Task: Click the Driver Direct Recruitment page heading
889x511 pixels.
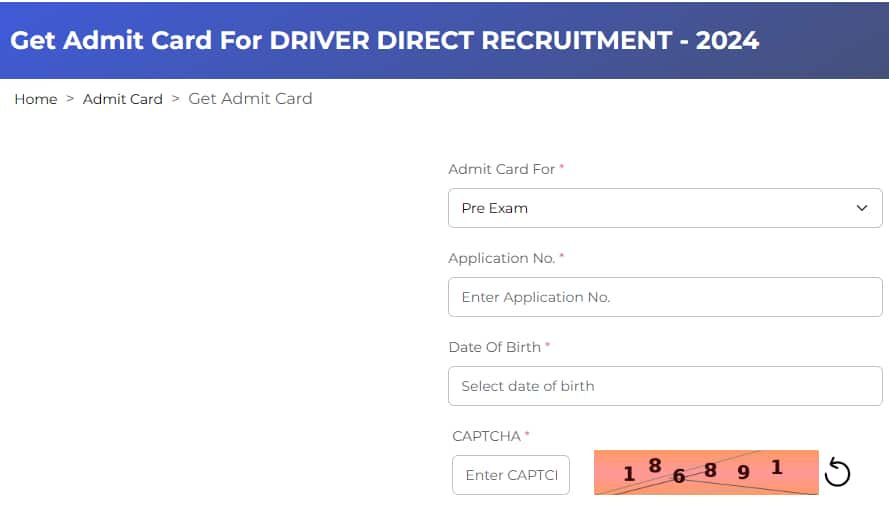Action: tap(385, 41)
